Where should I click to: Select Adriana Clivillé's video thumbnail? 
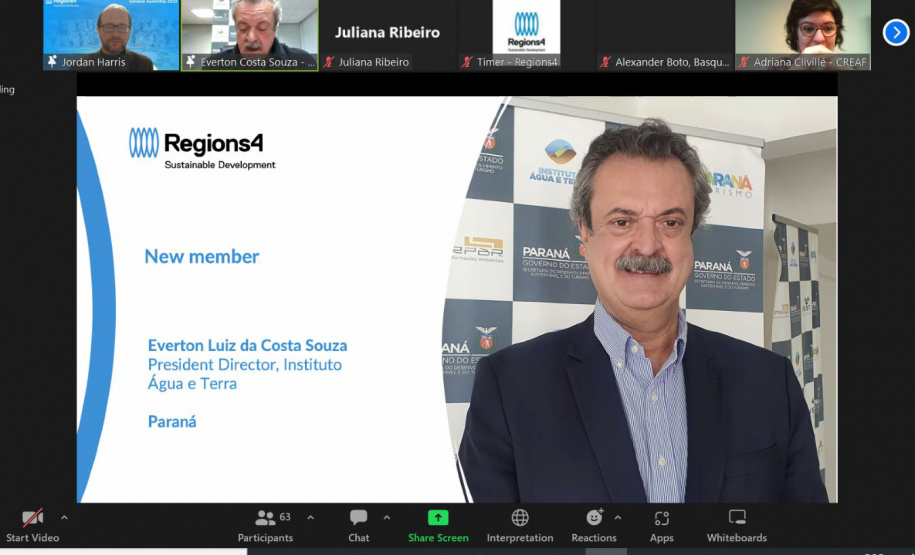point(803,33)
